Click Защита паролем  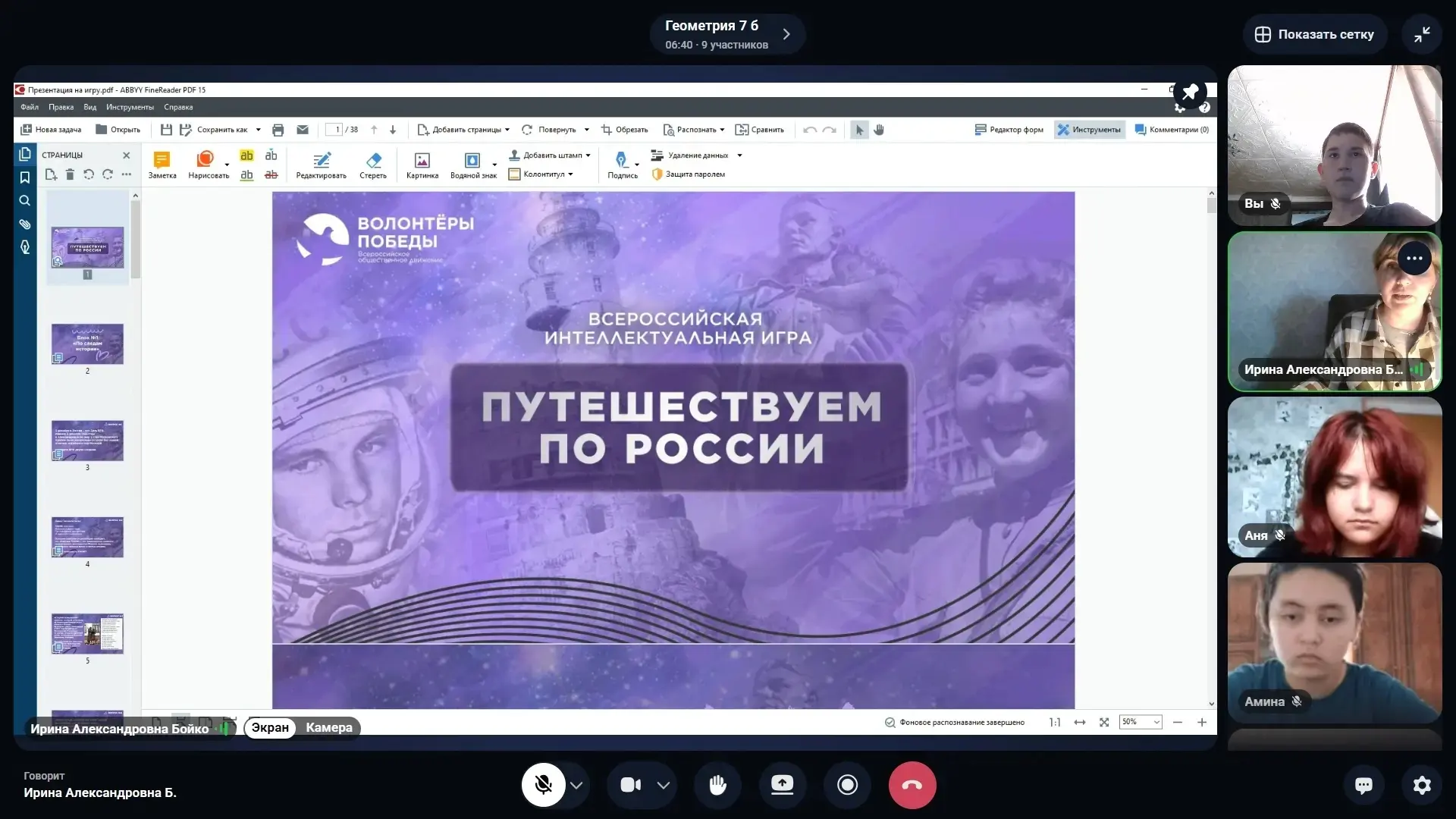click(689, 174)
